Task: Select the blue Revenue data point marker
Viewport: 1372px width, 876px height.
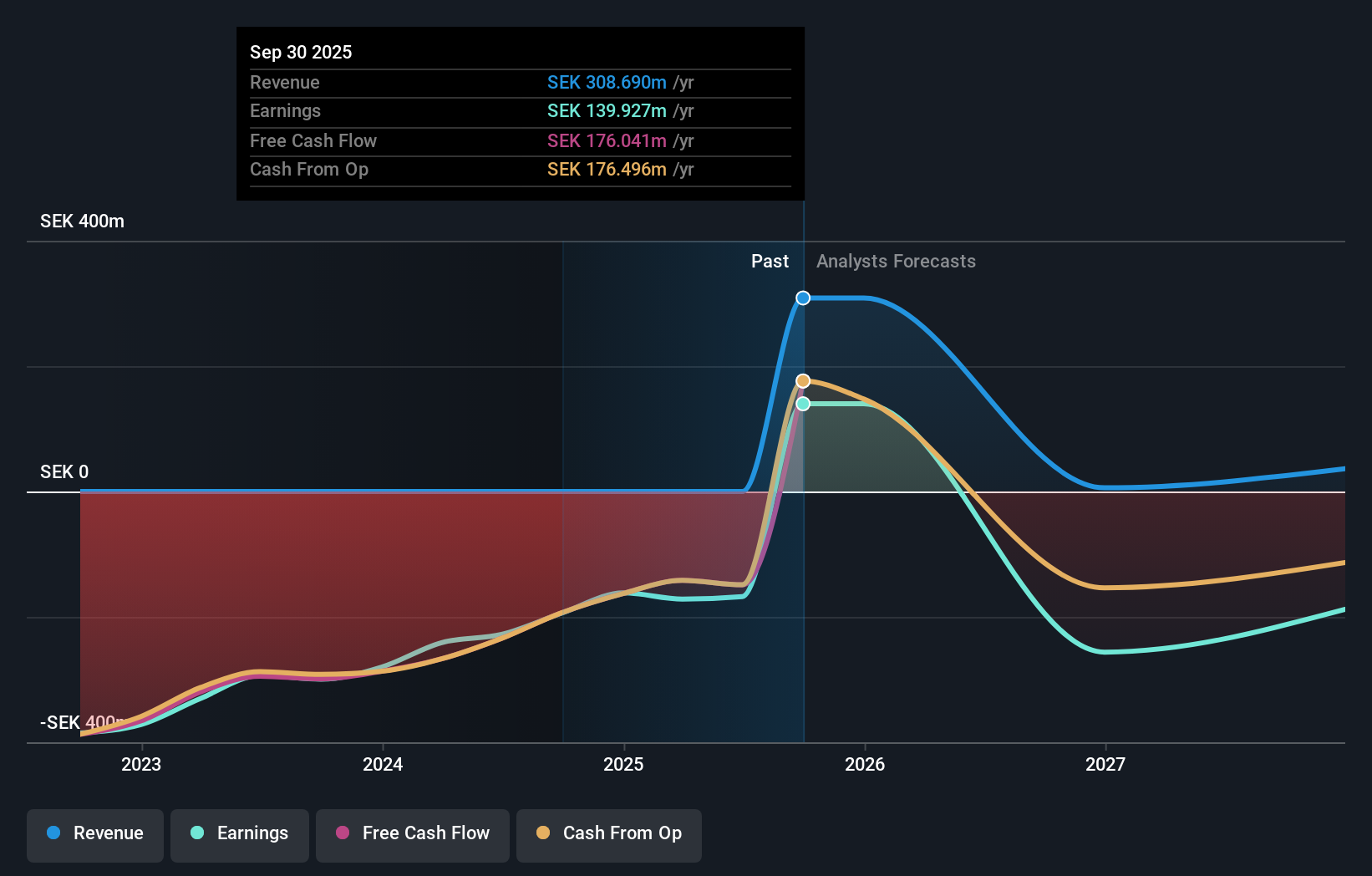Action: [803, 298]
